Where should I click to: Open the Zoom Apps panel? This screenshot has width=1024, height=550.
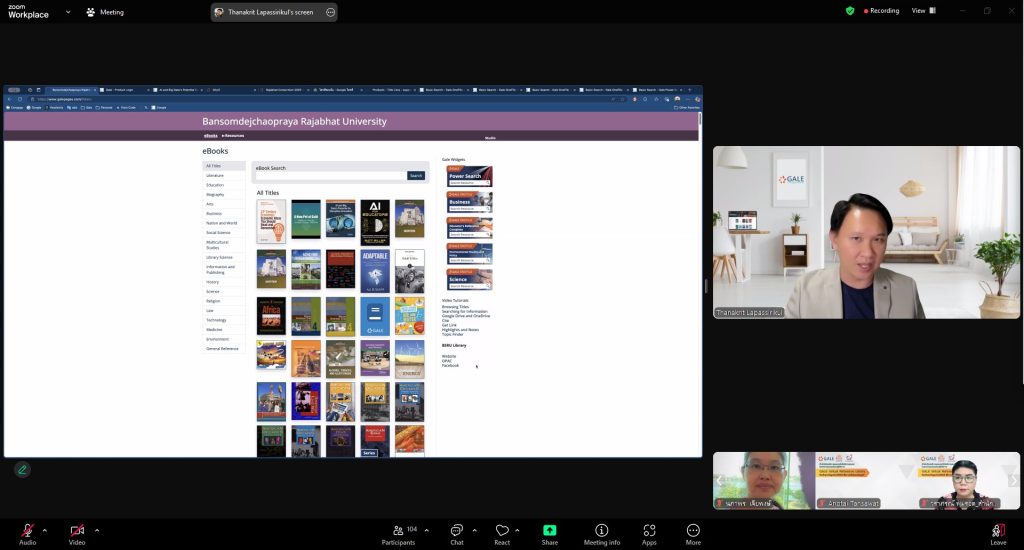point(649,534)
